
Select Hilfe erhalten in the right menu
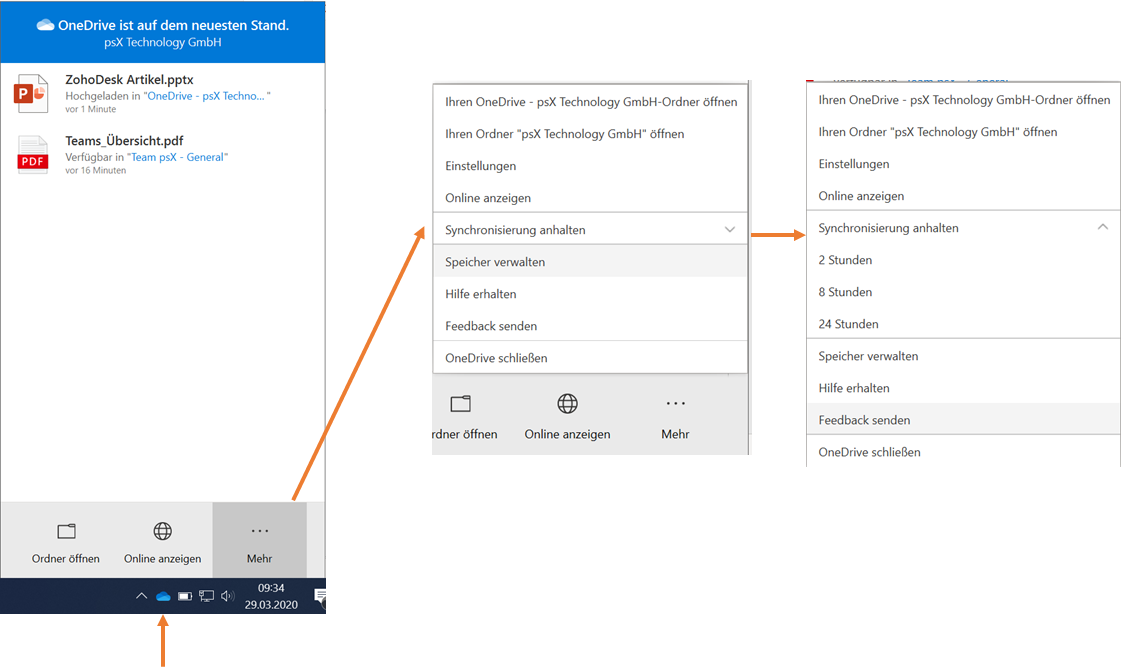(x=964, y=388)
